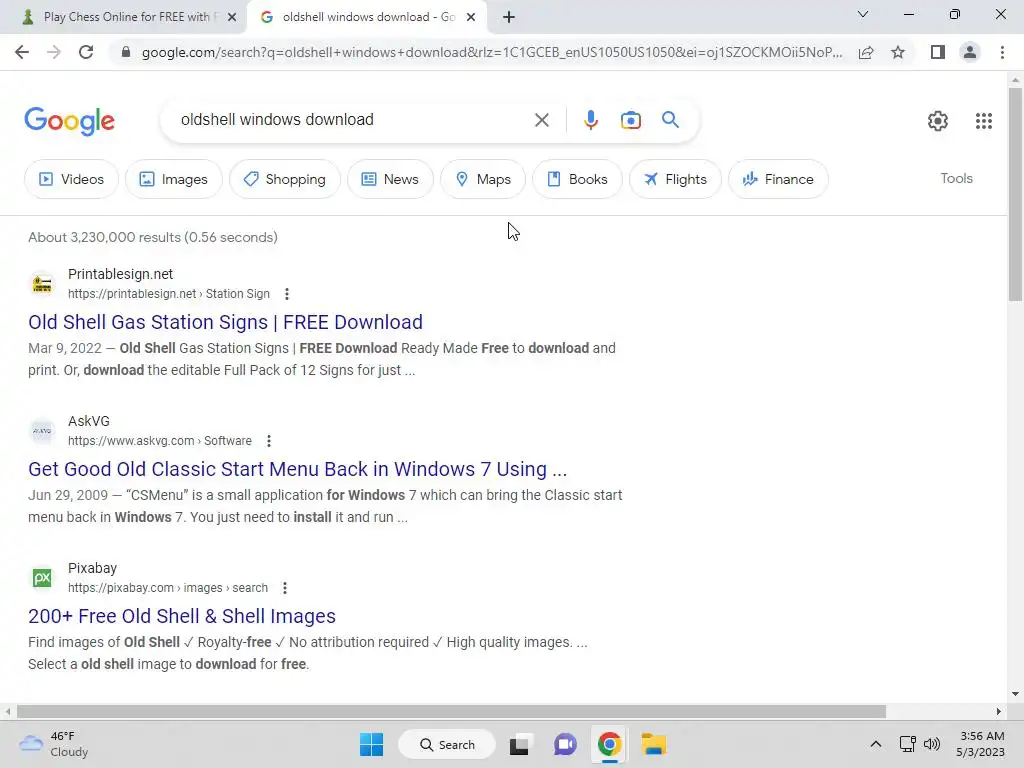Viewport: 1024px width, 768px height.
Task: Switch to Maps results
Action: [x=483, y=179]
